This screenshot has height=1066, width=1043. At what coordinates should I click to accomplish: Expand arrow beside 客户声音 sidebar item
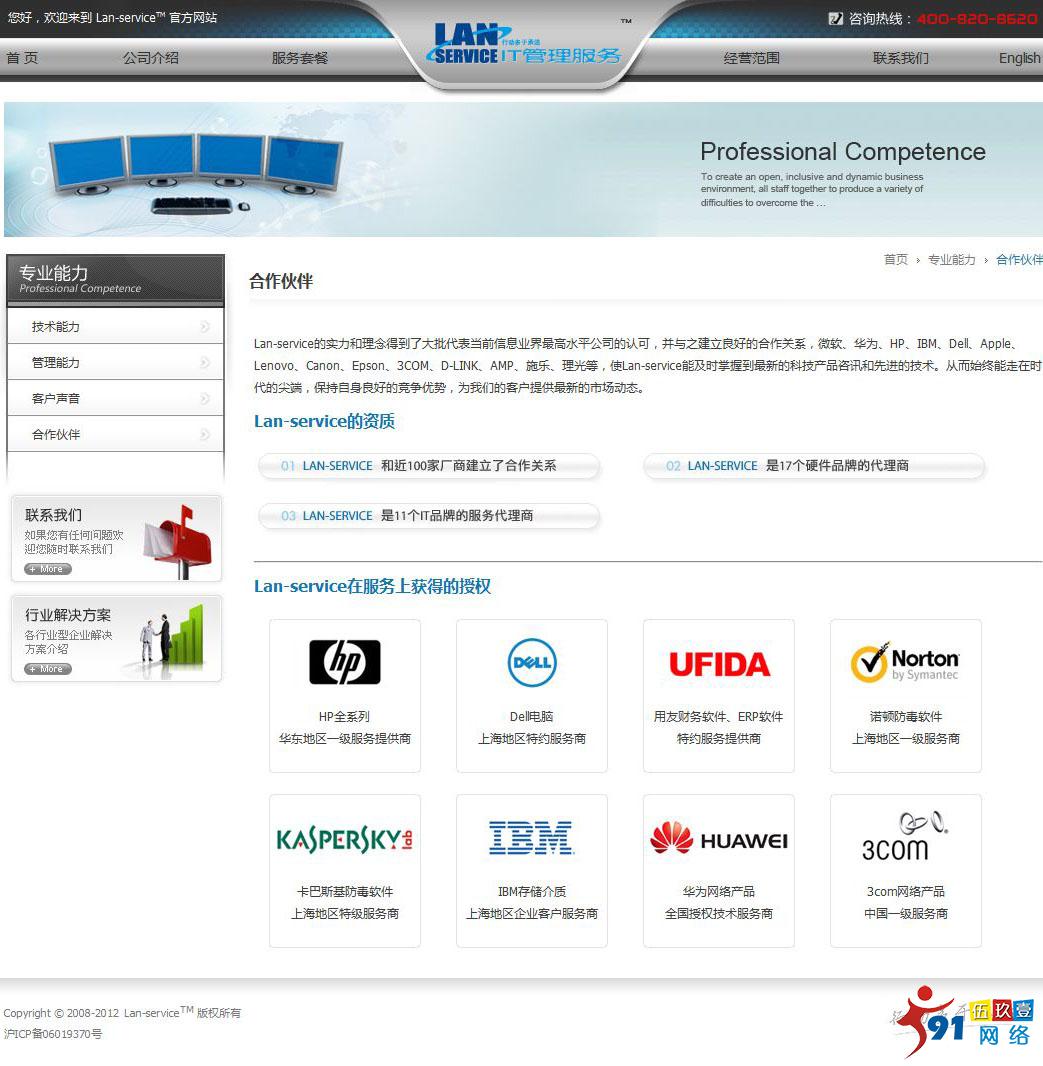(x=205, y=398)
